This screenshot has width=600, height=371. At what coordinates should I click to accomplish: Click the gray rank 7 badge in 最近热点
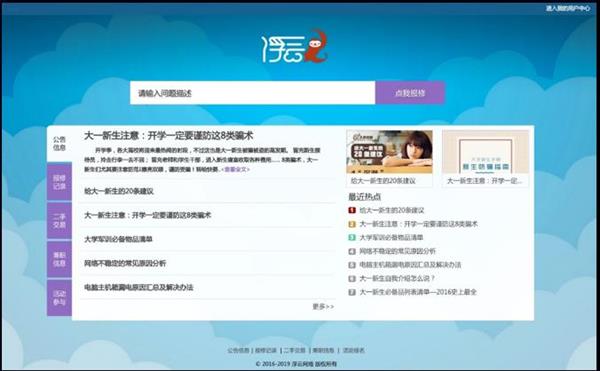pos(352,292)
